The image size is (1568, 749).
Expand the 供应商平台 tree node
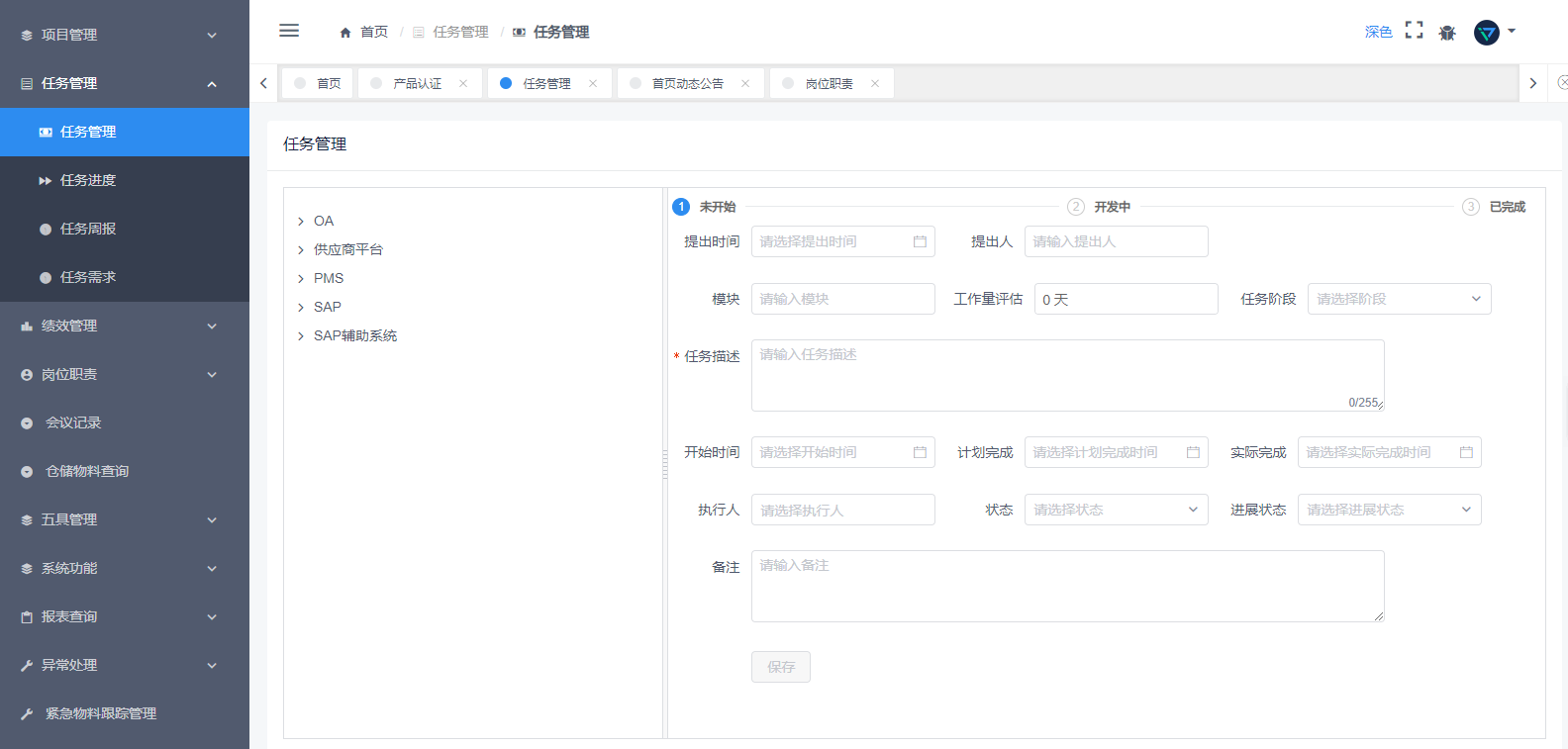click(x=301, y=250)
